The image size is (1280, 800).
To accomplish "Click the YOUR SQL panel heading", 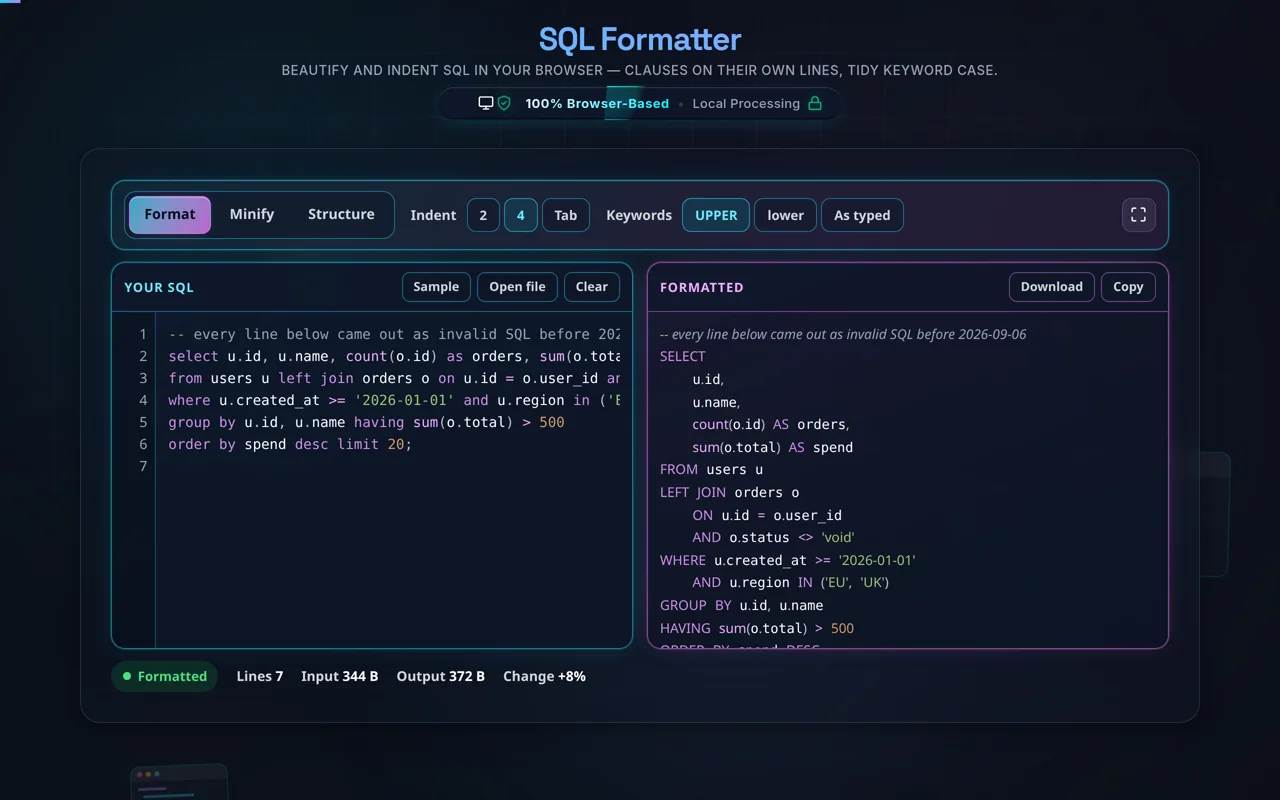I will click(x=159, y=287).
